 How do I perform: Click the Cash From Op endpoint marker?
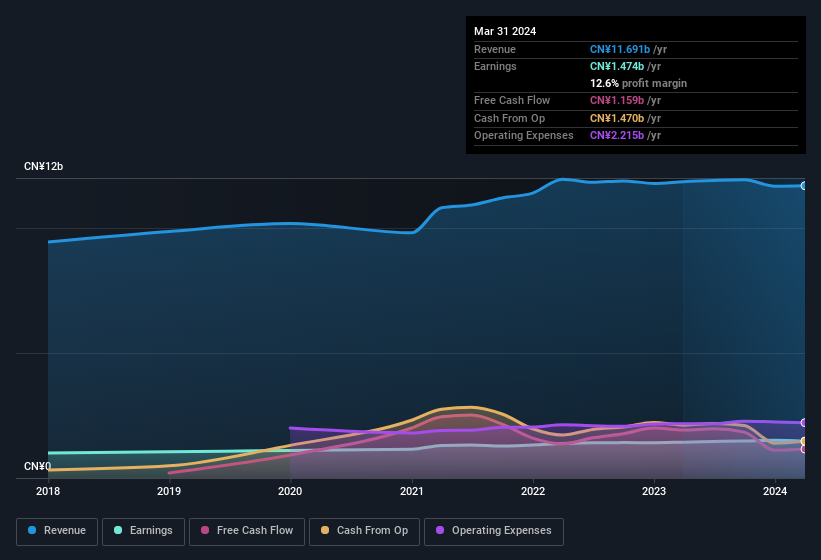coord(803,441)
